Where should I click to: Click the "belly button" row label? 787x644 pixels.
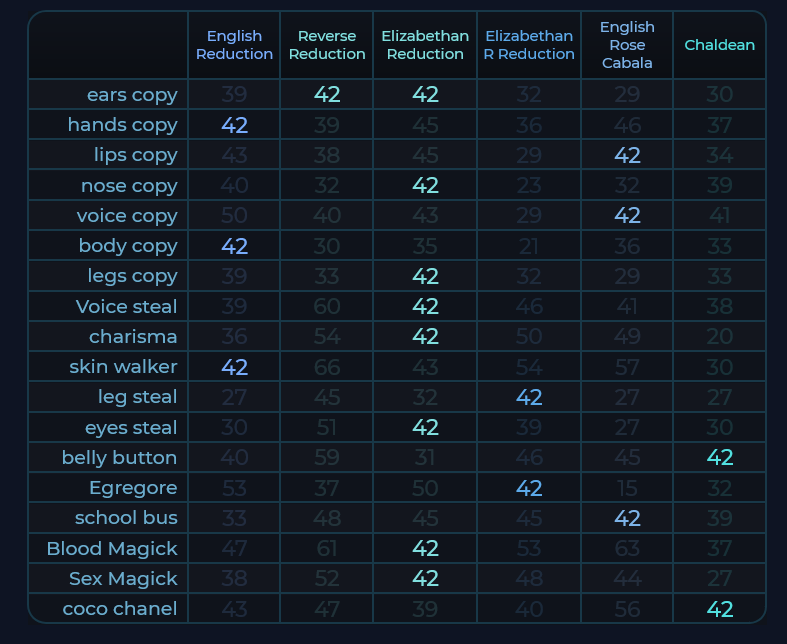(x=119, y=458)
